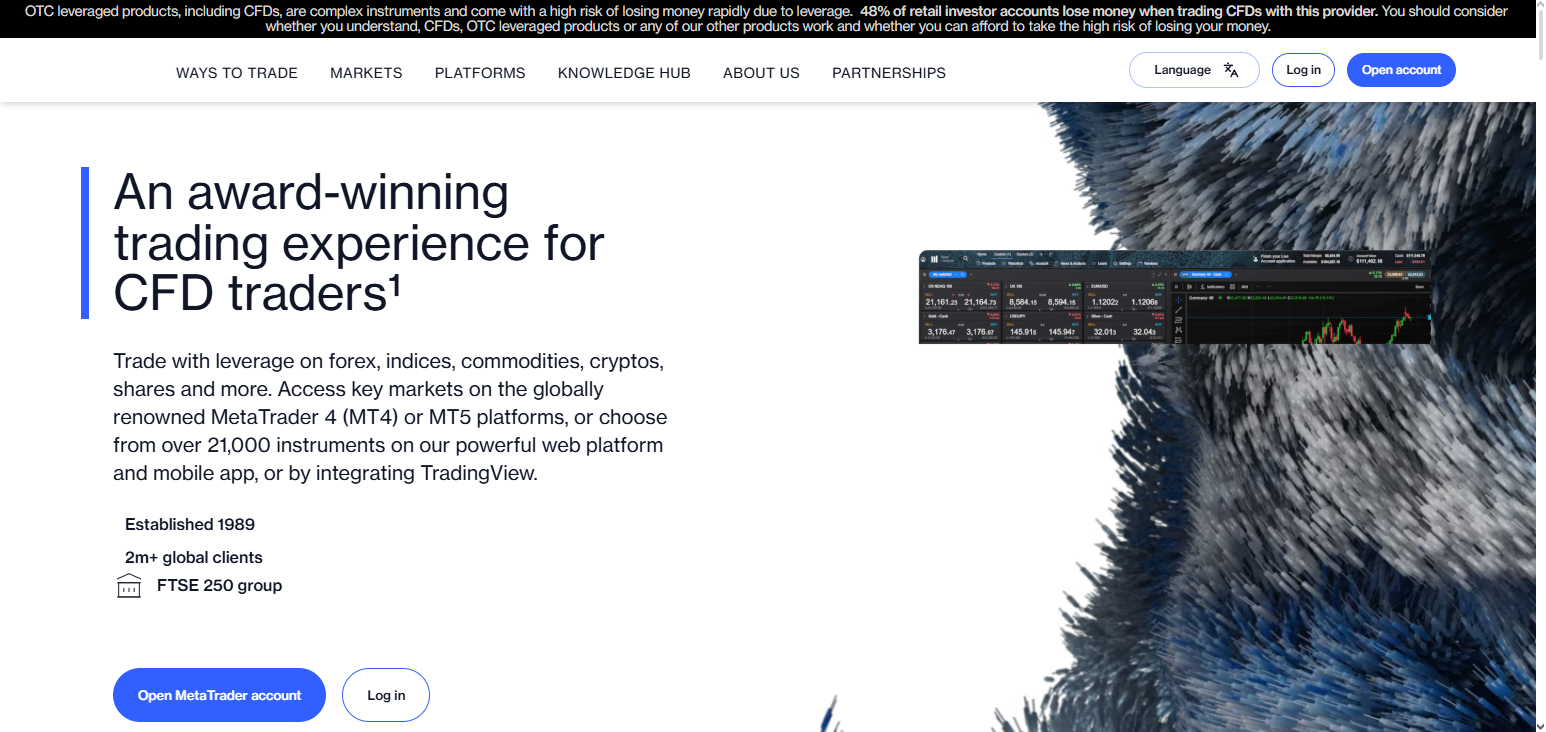Viewport: 1546px width, 732px height.
Task: Open the WAYS TO TRADE menu
Action: [237, 73]
